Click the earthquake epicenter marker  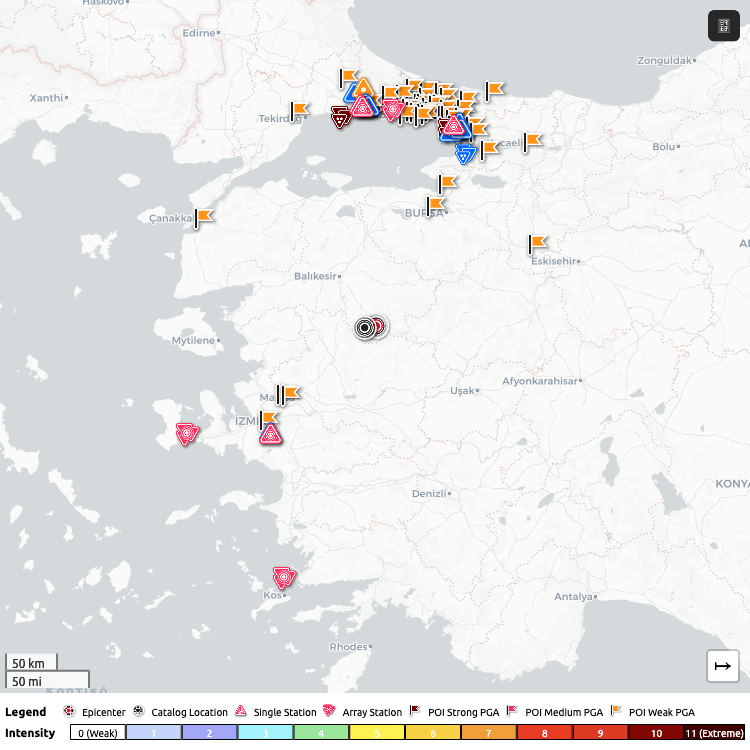377,326
